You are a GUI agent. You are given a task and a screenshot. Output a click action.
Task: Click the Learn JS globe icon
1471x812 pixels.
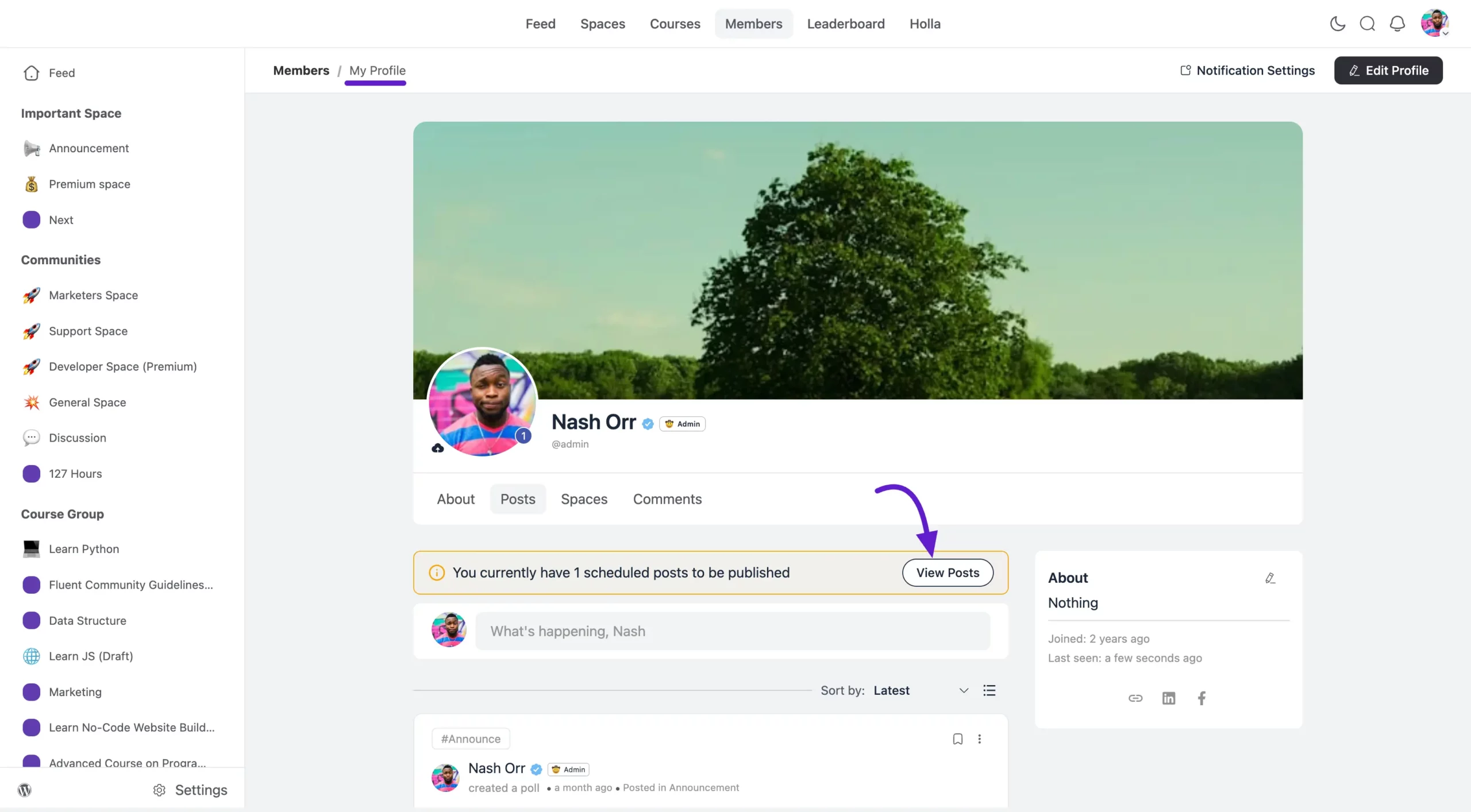32,656
